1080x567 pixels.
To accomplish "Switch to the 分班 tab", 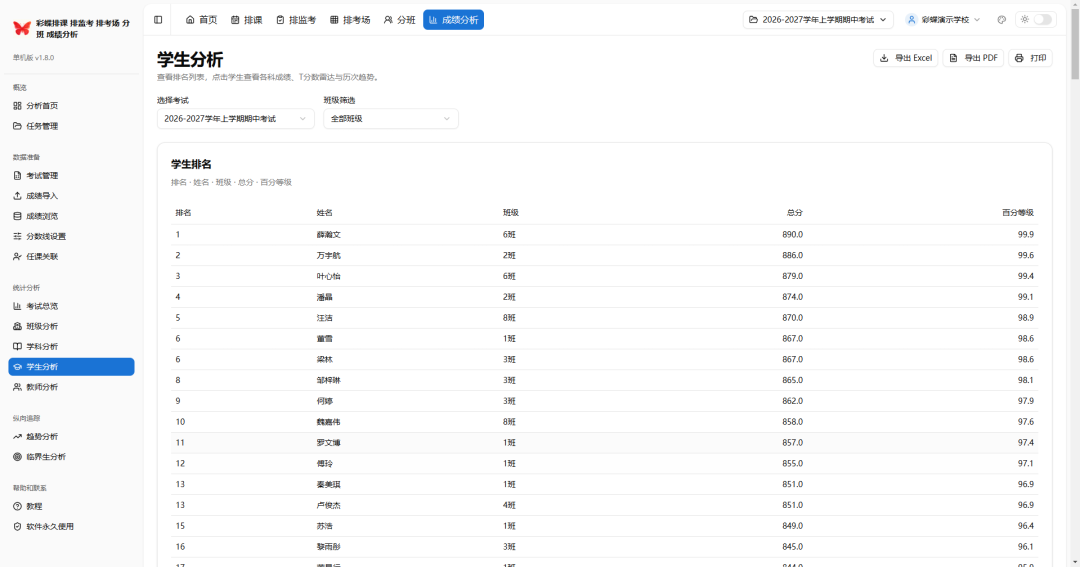I will pos(399,20).
